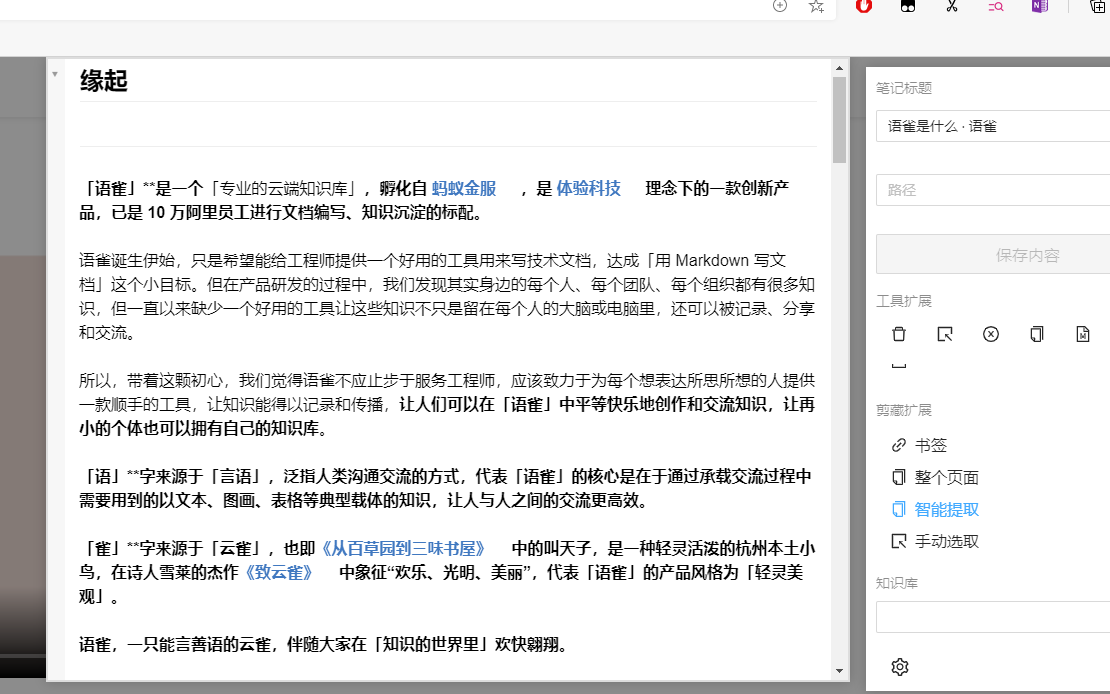Open the Collections icon in browser toolbar

1097,6
